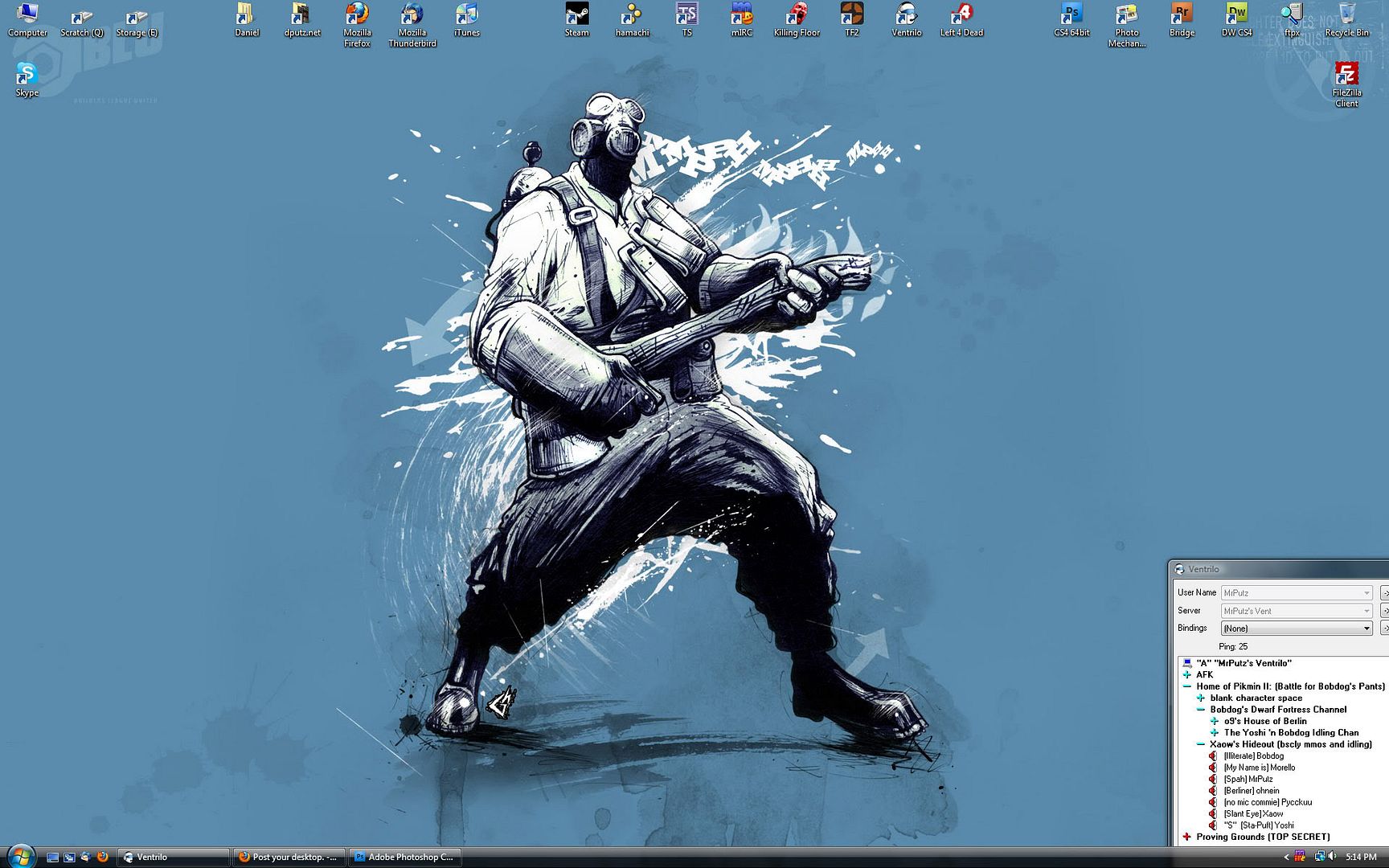Click the Recycle Bin icon
The height and width of the screenshot is (868, 1389).
click(x=1346, y=19)
